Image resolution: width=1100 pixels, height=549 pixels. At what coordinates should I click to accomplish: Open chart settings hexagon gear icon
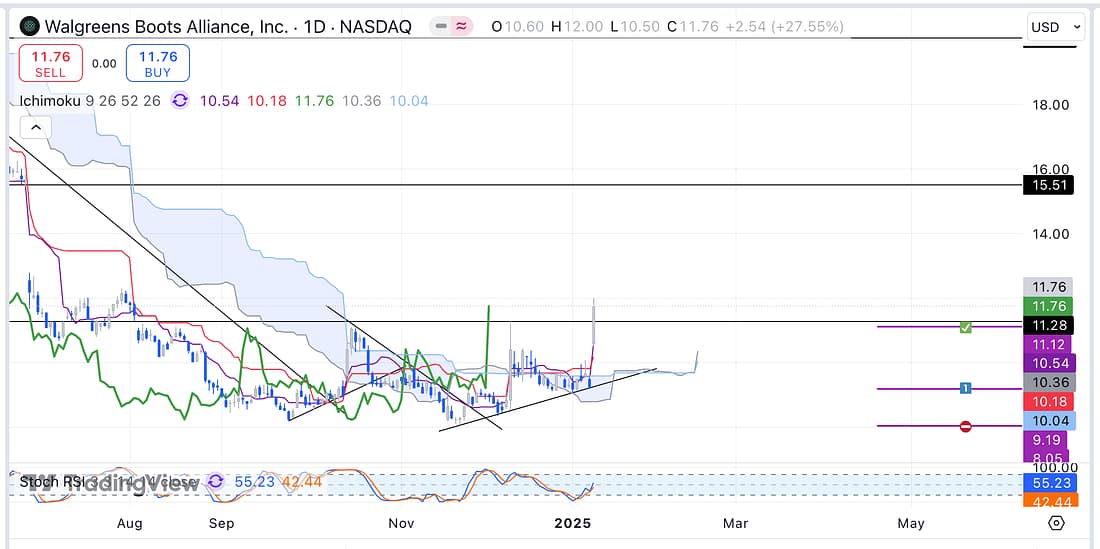[1056, 523]
